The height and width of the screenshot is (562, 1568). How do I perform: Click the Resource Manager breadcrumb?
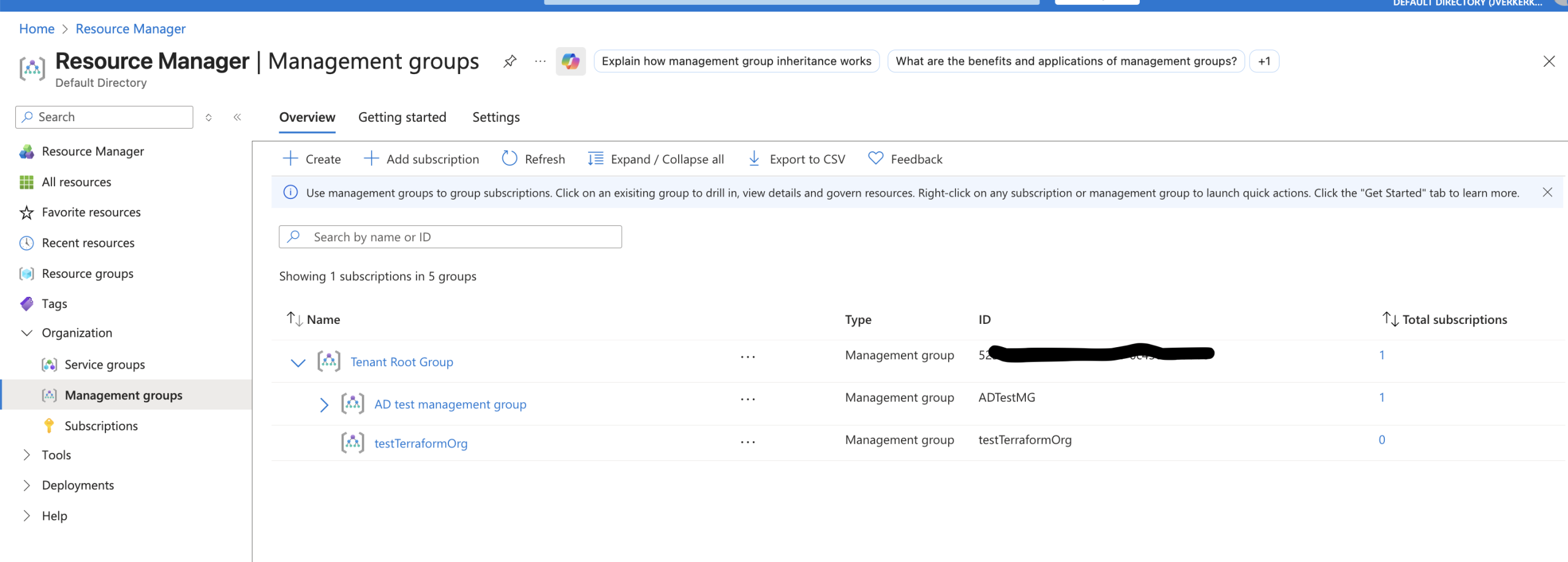coord(130,29)
